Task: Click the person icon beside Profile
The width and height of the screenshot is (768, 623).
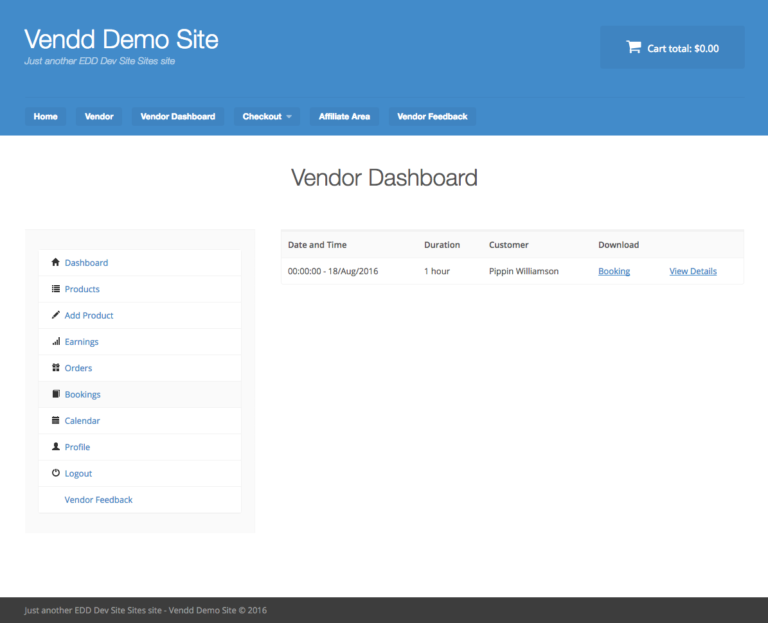Action: pyautogui.click(x=55, y=447)
